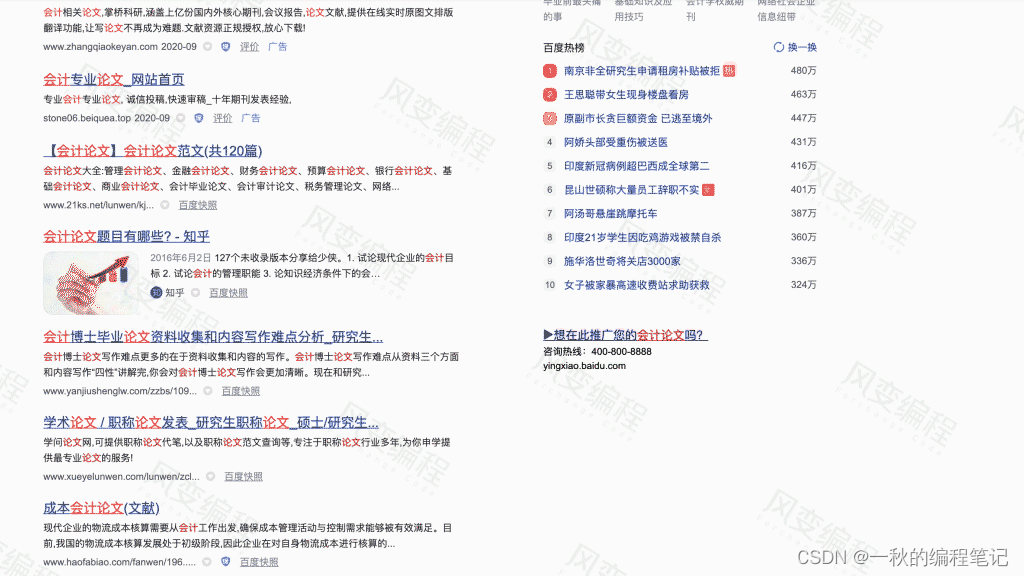Click 广告 label for stone06.beiquea.top result
Screen dimensions: 1024x576
[251, 118]
